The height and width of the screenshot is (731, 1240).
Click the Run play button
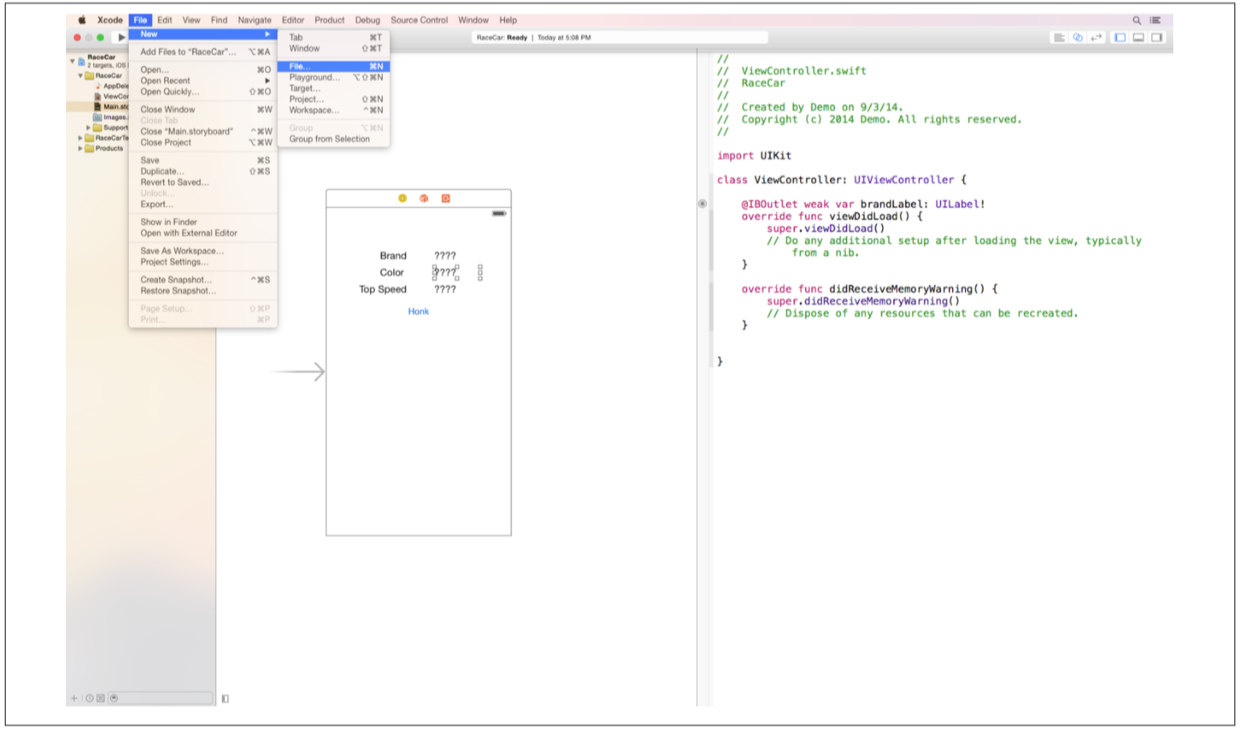coord(122,38)
